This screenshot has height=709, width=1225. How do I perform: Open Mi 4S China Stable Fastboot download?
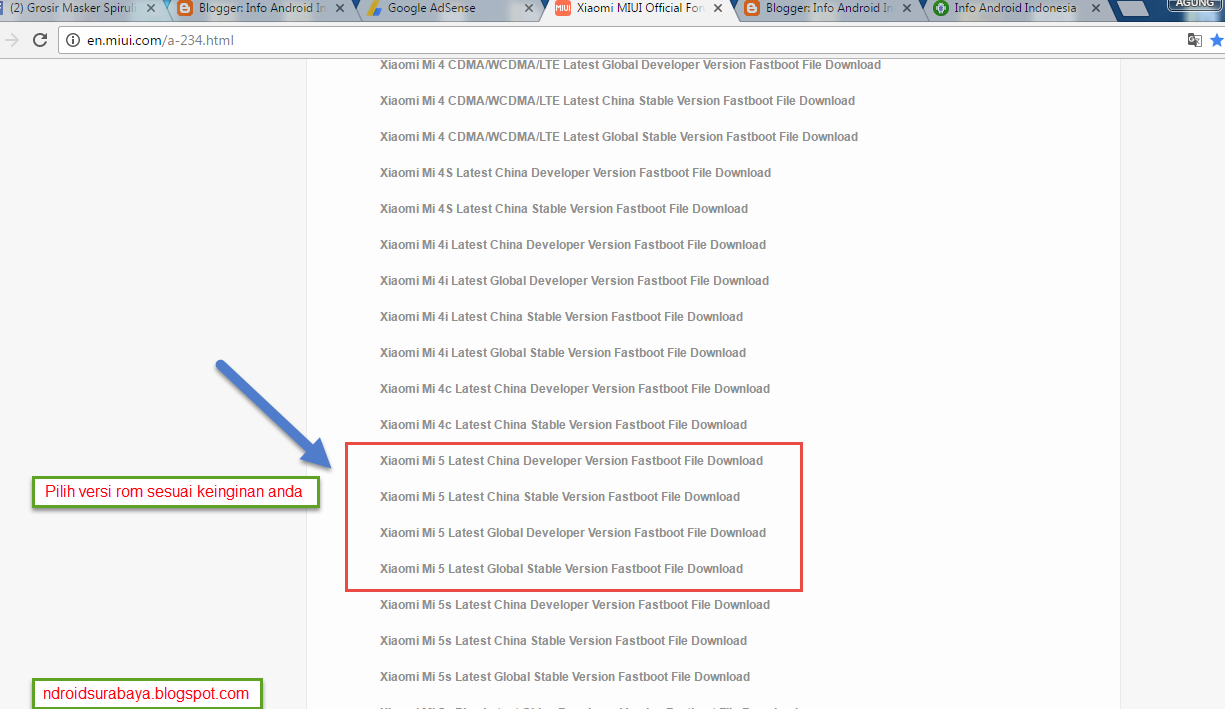click(x=564, y=209)
